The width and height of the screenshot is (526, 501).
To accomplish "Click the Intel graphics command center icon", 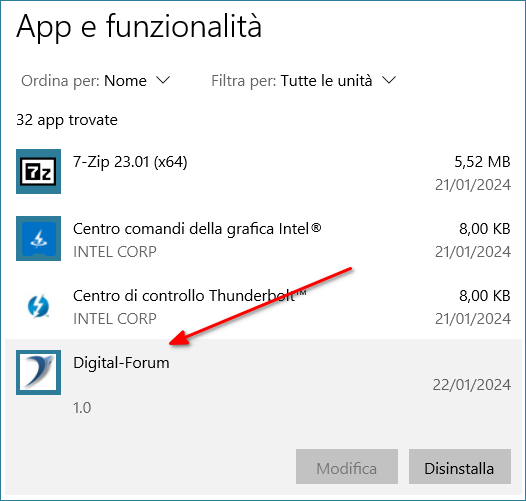I will [x=38, y=239].
